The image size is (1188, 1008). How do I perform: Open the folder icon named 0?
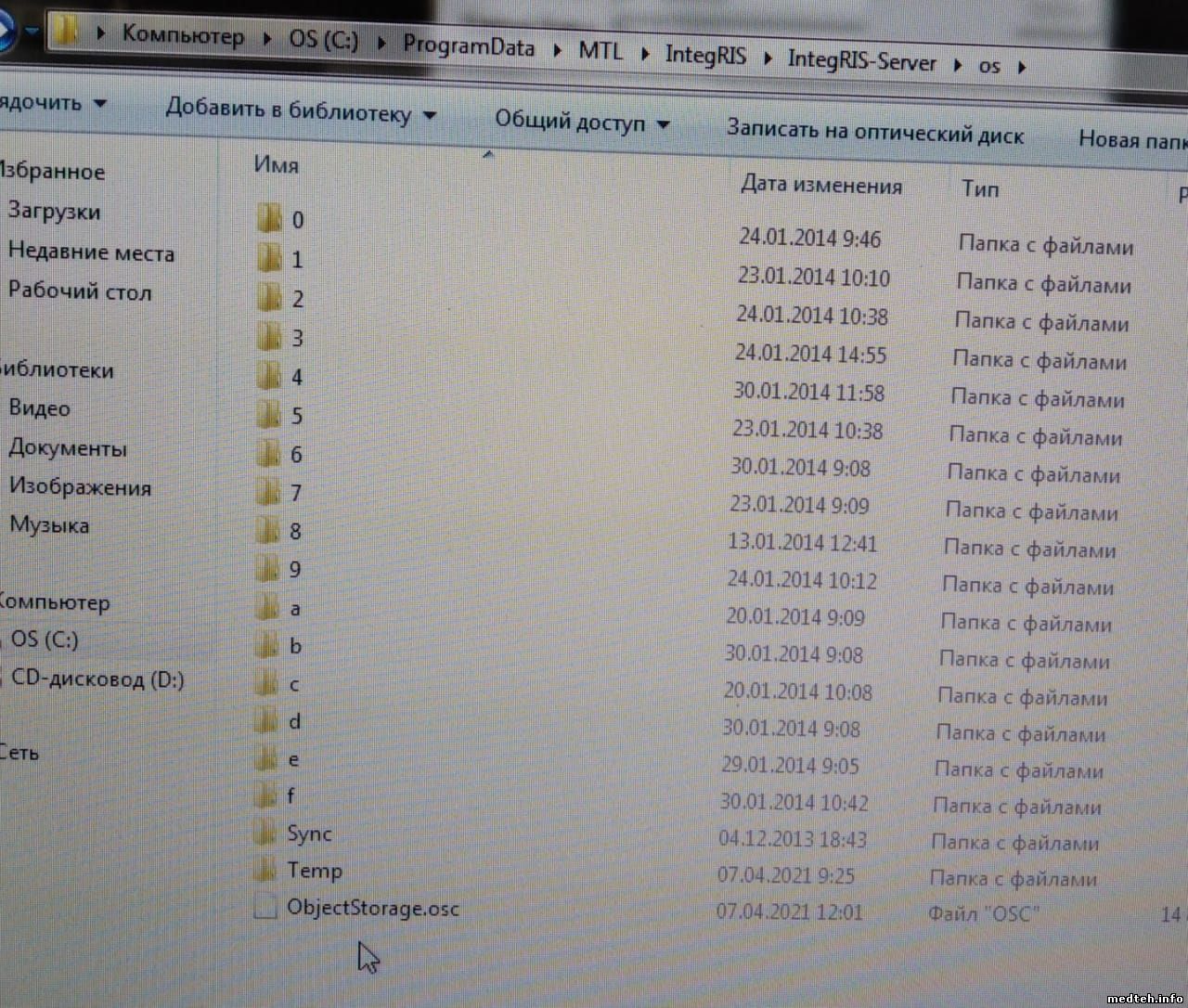pyautogui.click(x=269, y=219)
